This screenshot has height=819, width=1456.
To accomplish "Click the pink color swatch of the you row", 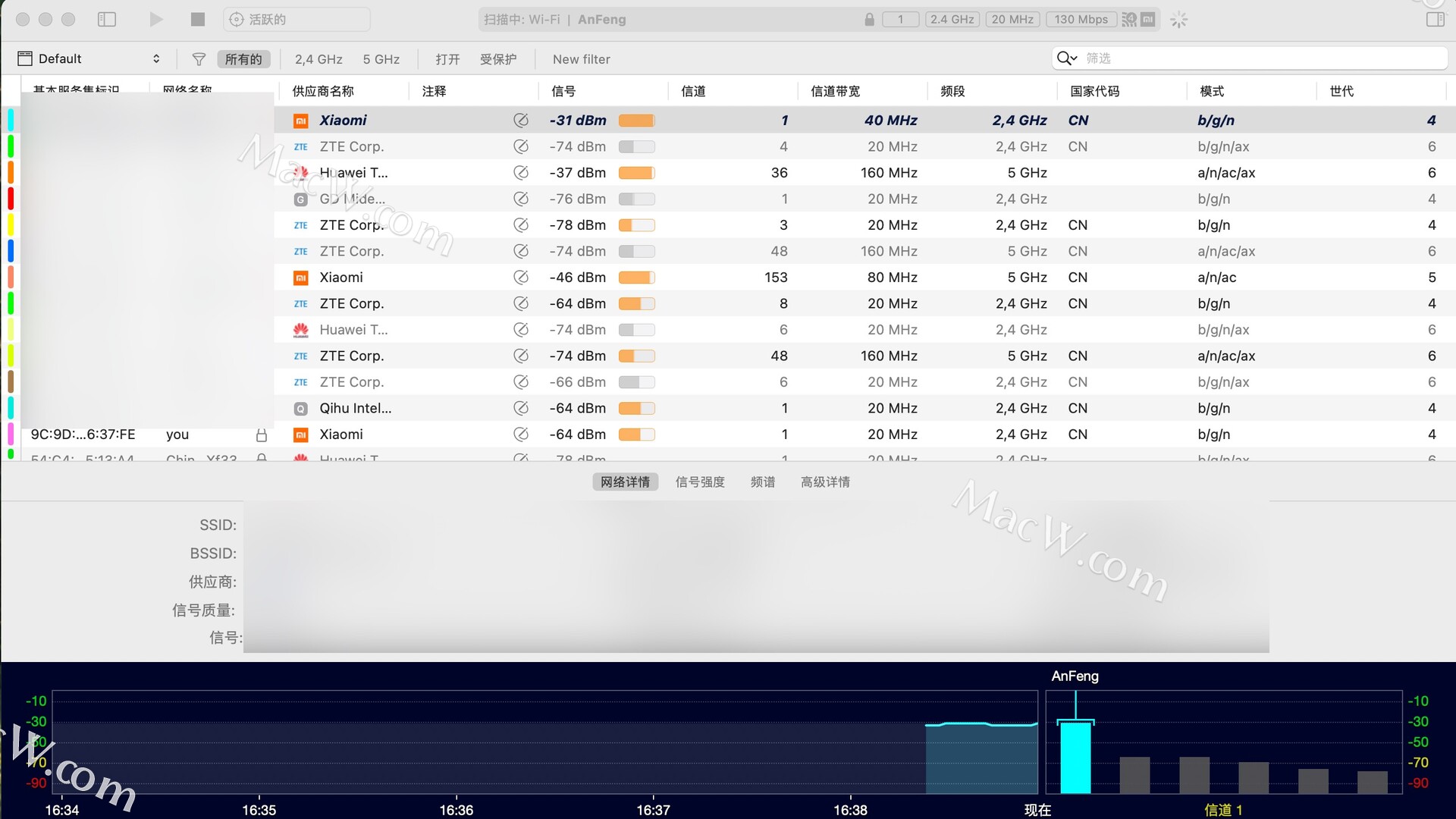I will tap(11, 435).
